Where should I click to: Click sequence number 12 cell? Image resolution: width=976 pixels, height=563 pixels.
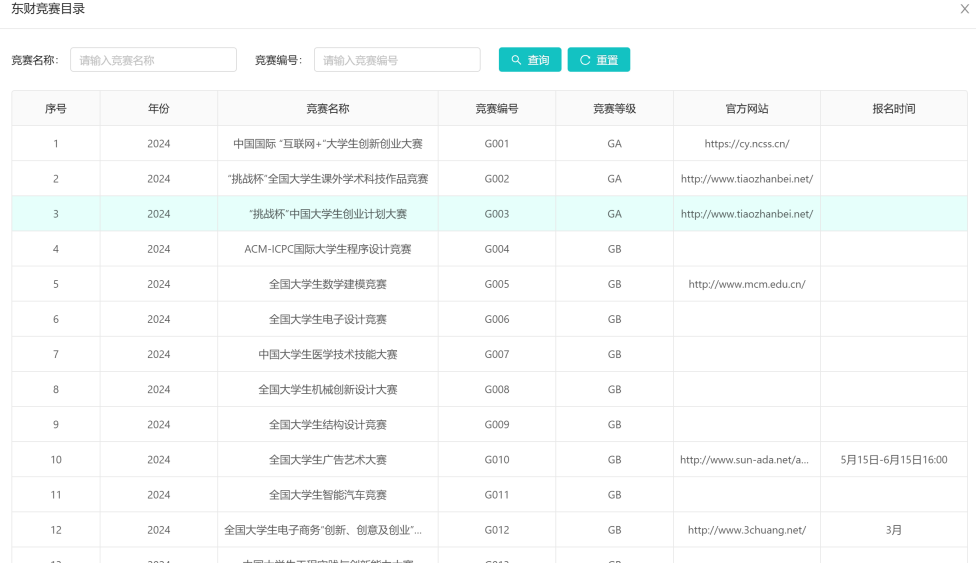tap(55, 530)
